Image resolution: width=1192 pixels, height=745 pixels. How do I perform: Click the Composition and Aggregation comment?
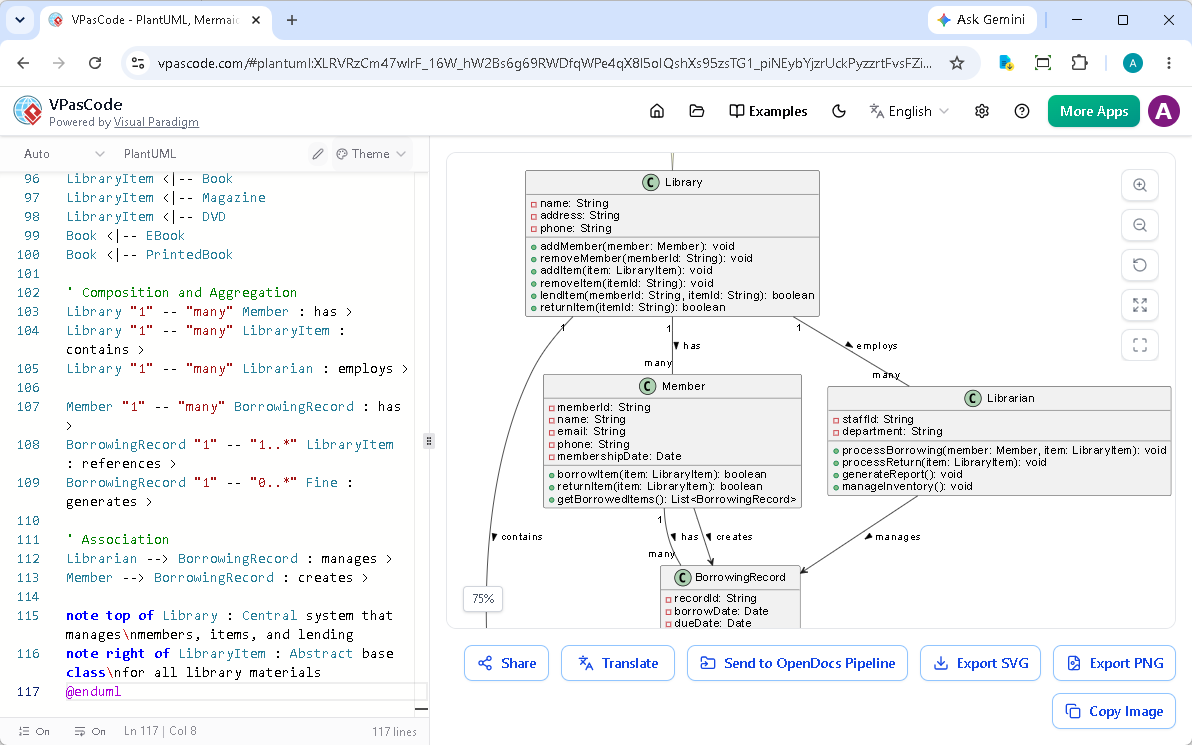182,293
